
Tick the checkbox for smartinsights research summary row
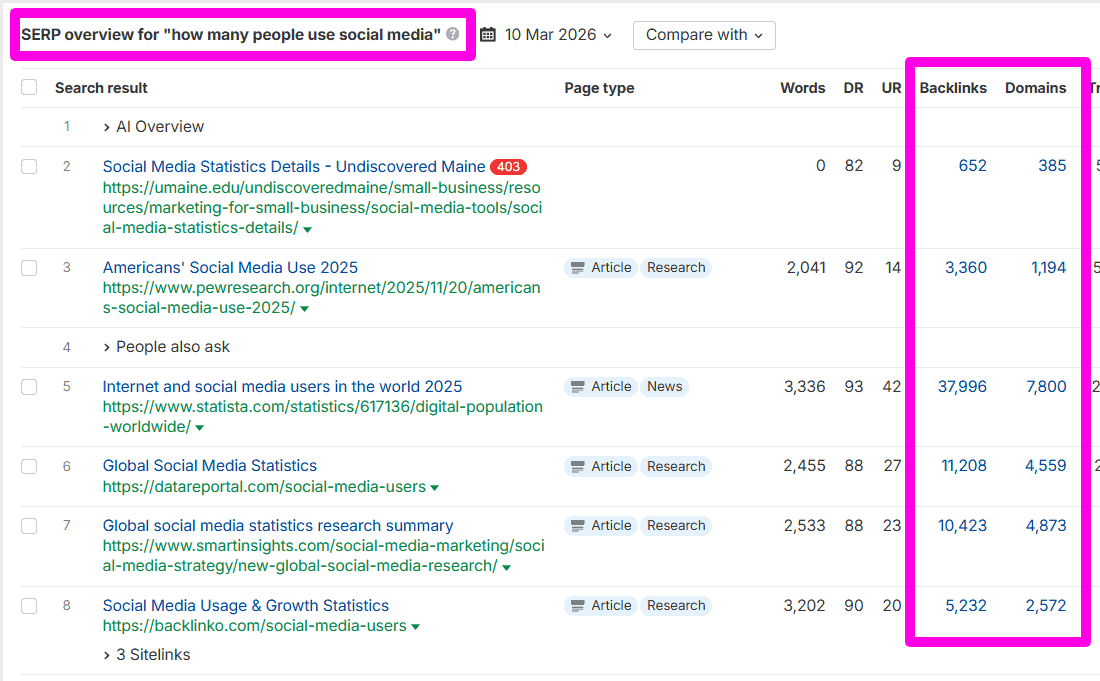coord(29,526)
